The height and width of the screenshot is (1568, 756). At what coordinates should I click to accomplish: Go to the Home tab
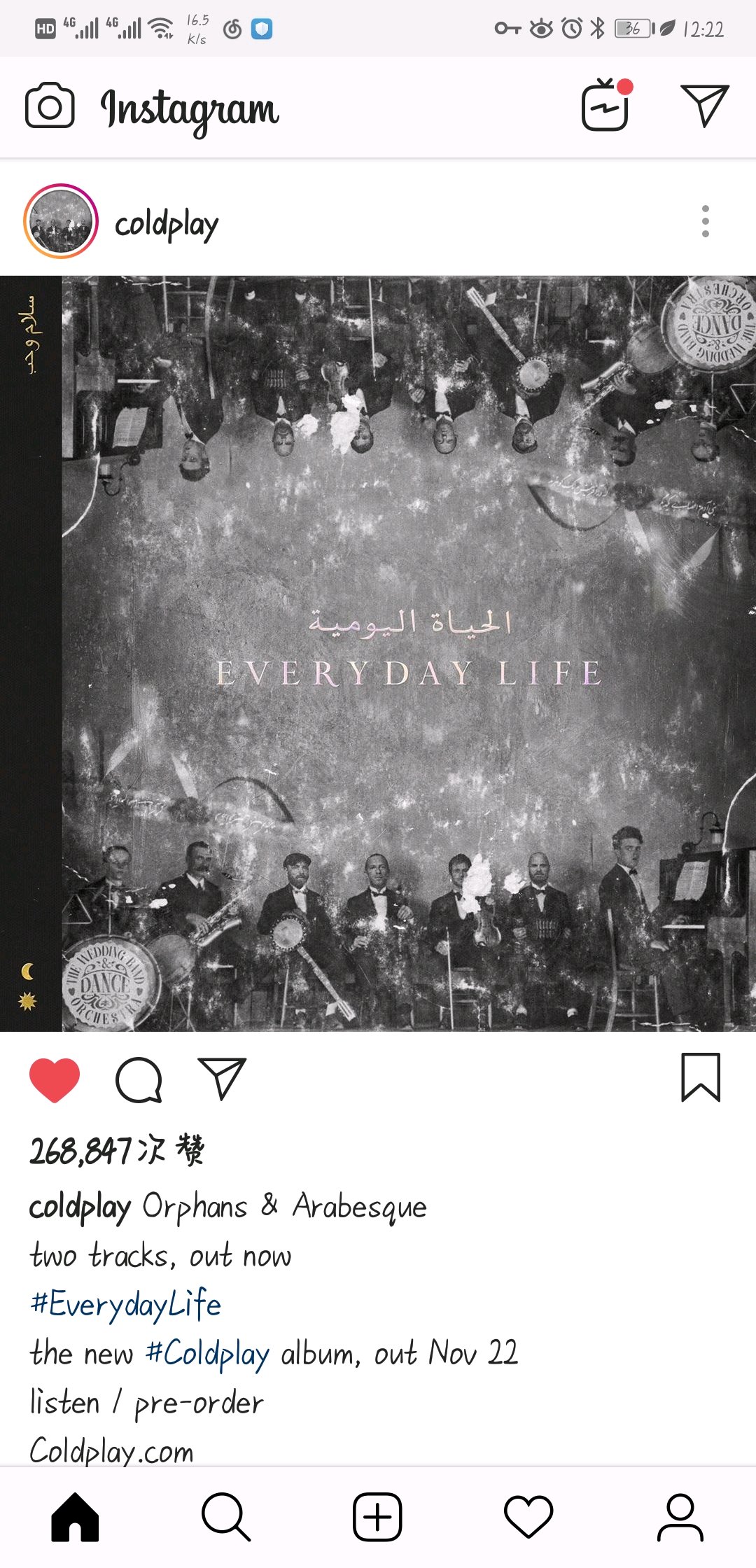75,1517
